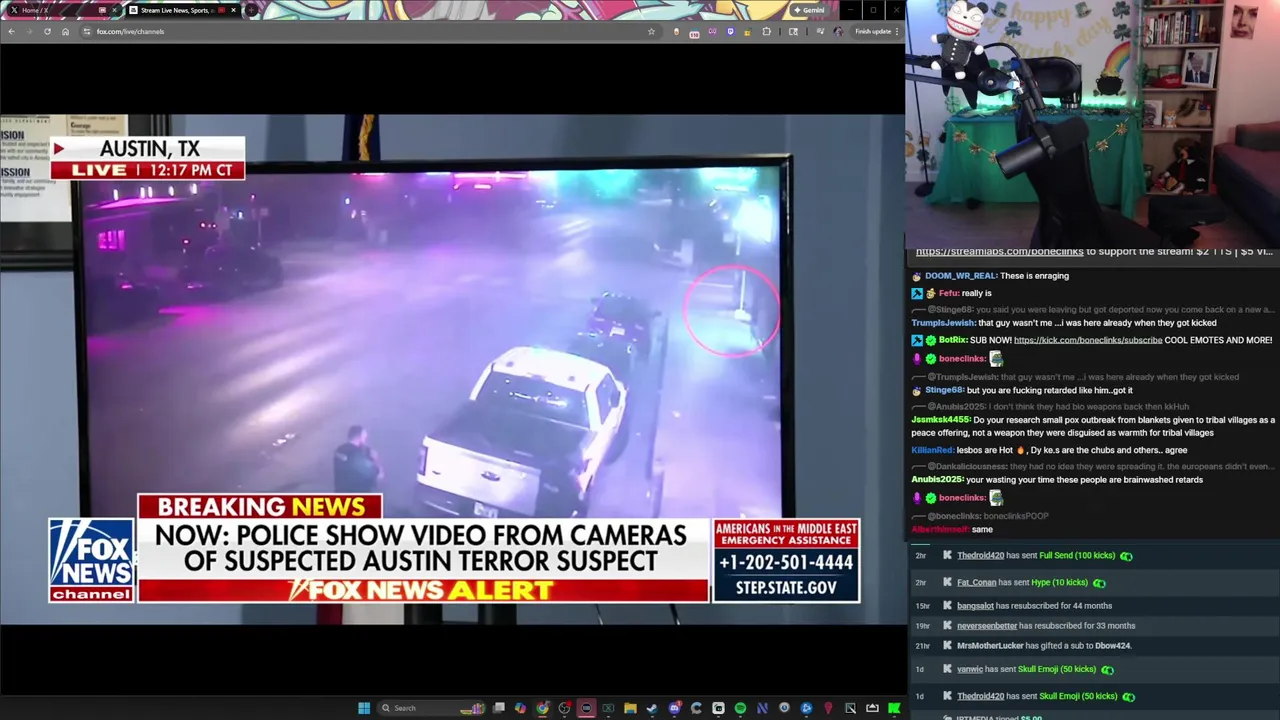Screen dimensions: 1280x720
Task: Open the Extensions puzzle-piece icon
Action: (767, 31)
